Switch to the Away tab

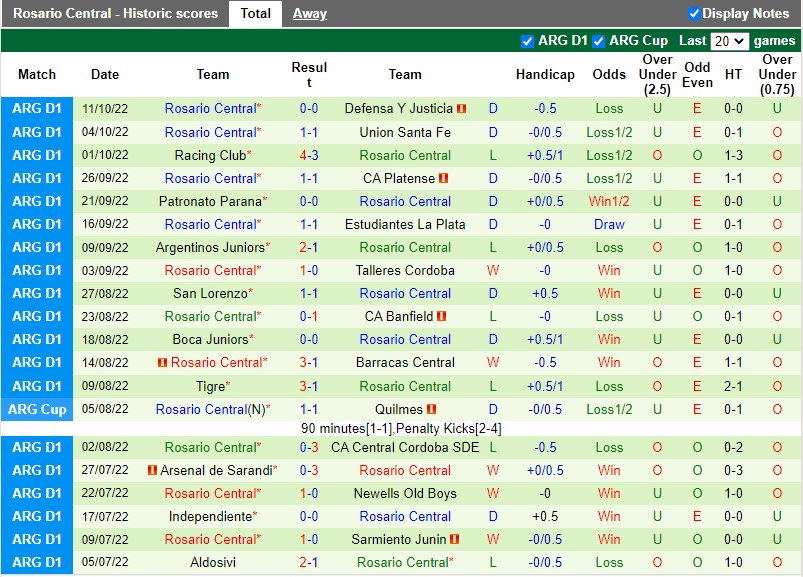309,14
